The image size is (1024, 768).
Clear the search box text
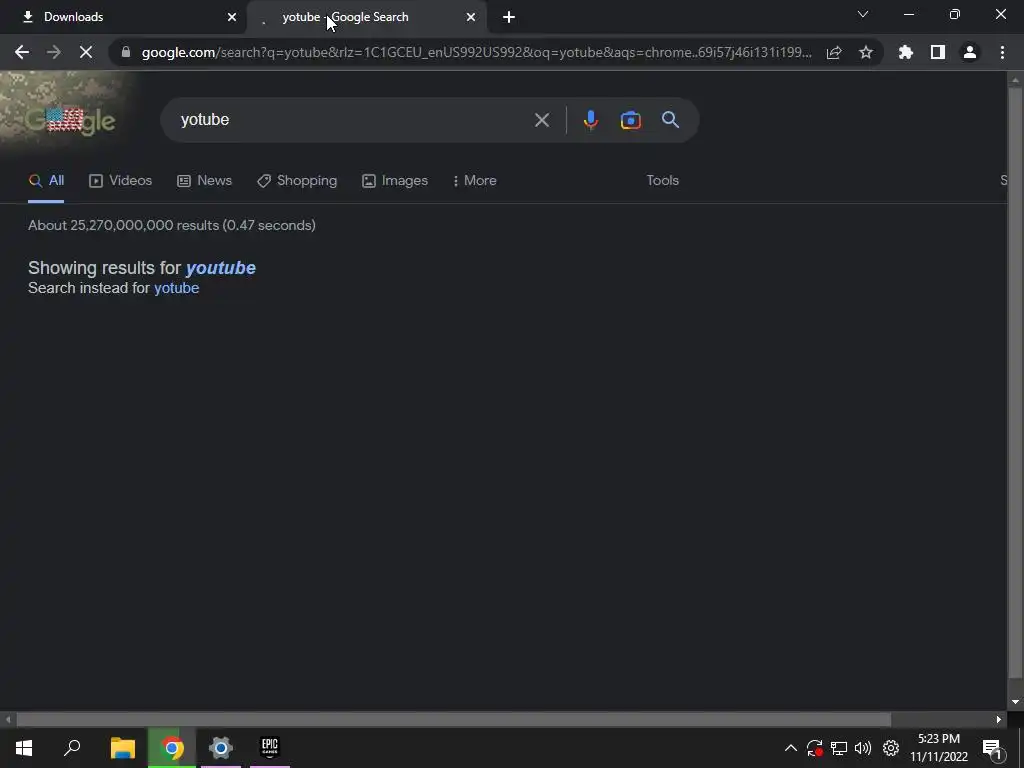pyautogui.click(x=541, y=120)
